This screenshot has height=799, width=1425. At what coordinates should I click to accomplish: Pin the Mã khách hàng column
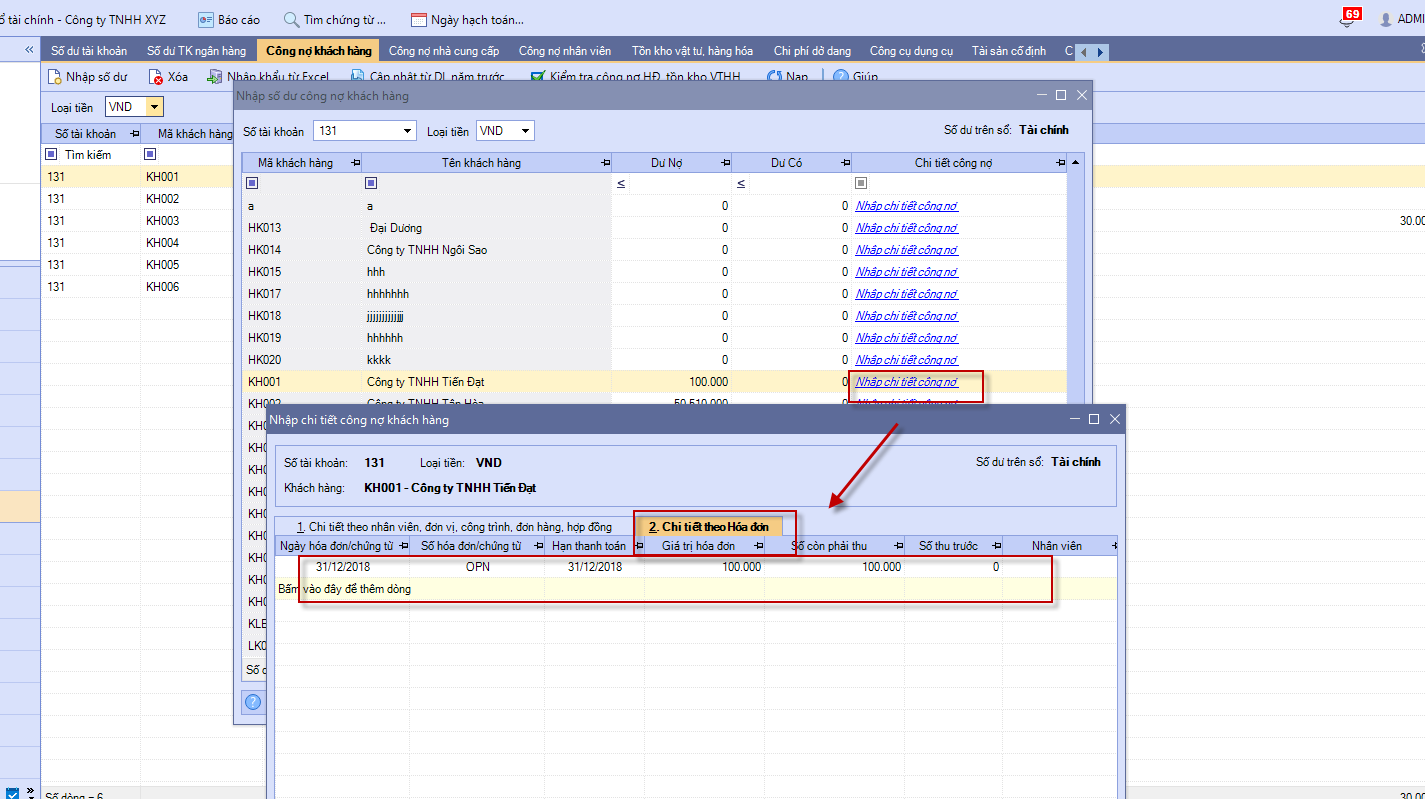tap(355, 163)
